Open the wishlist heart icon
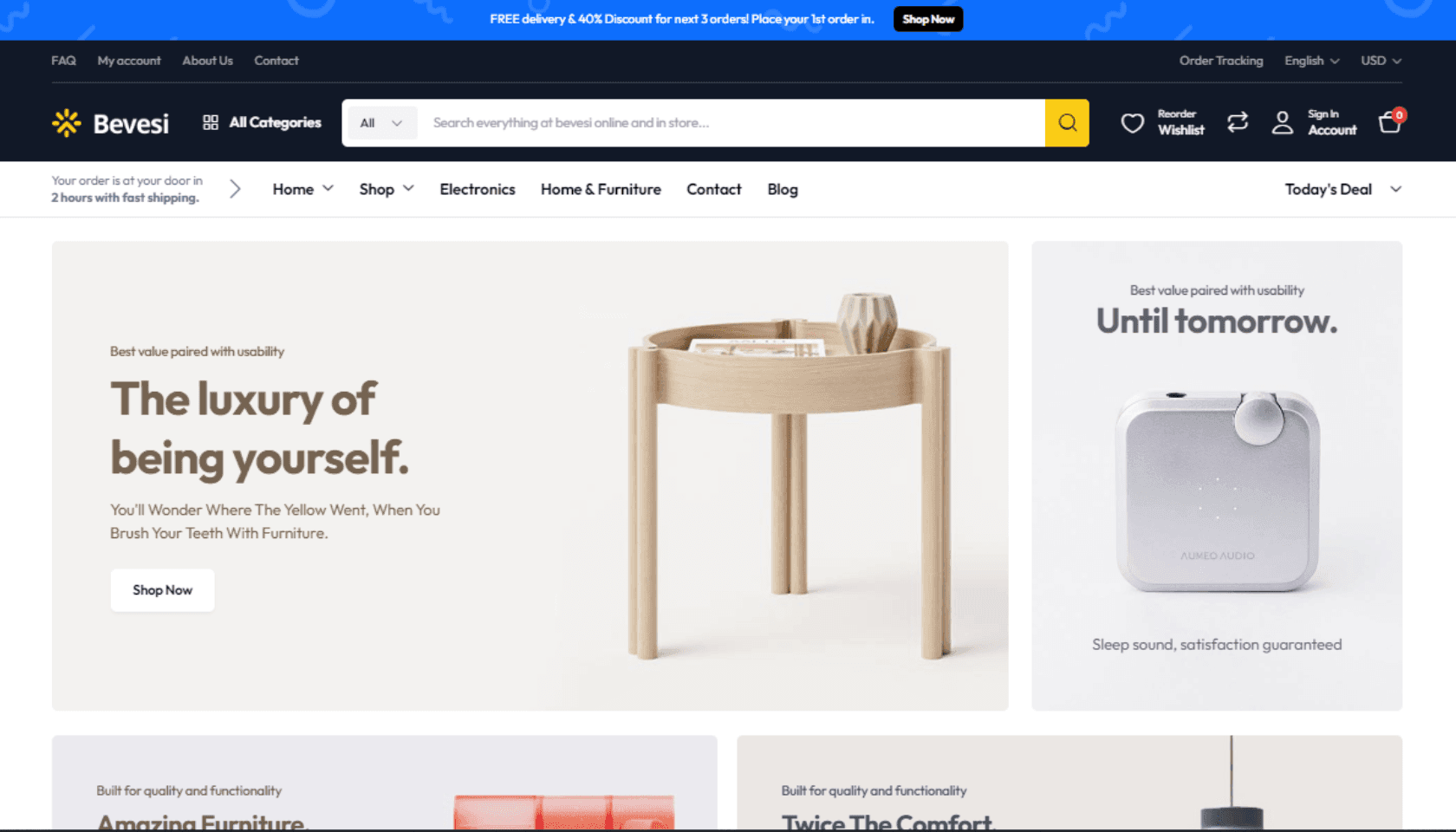 [1132, 123]
